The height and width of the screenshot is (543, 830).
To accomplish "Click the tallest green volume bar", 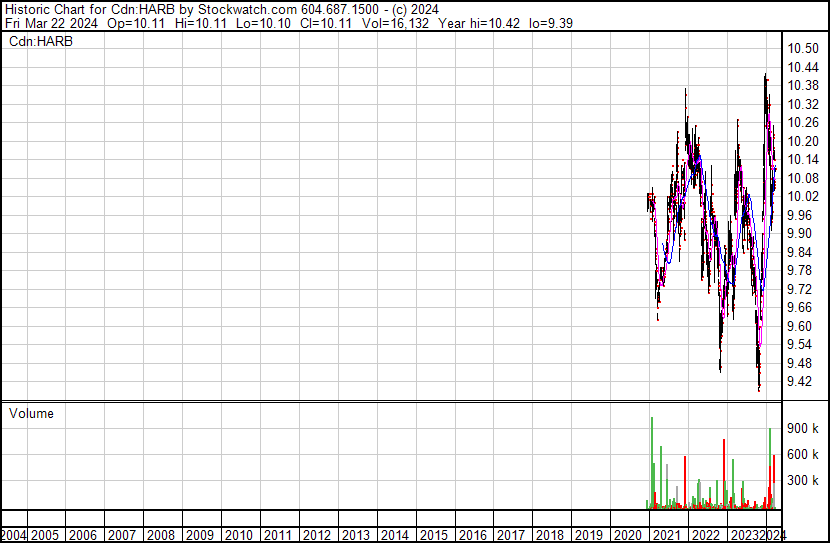I will (x=651, y=462).
